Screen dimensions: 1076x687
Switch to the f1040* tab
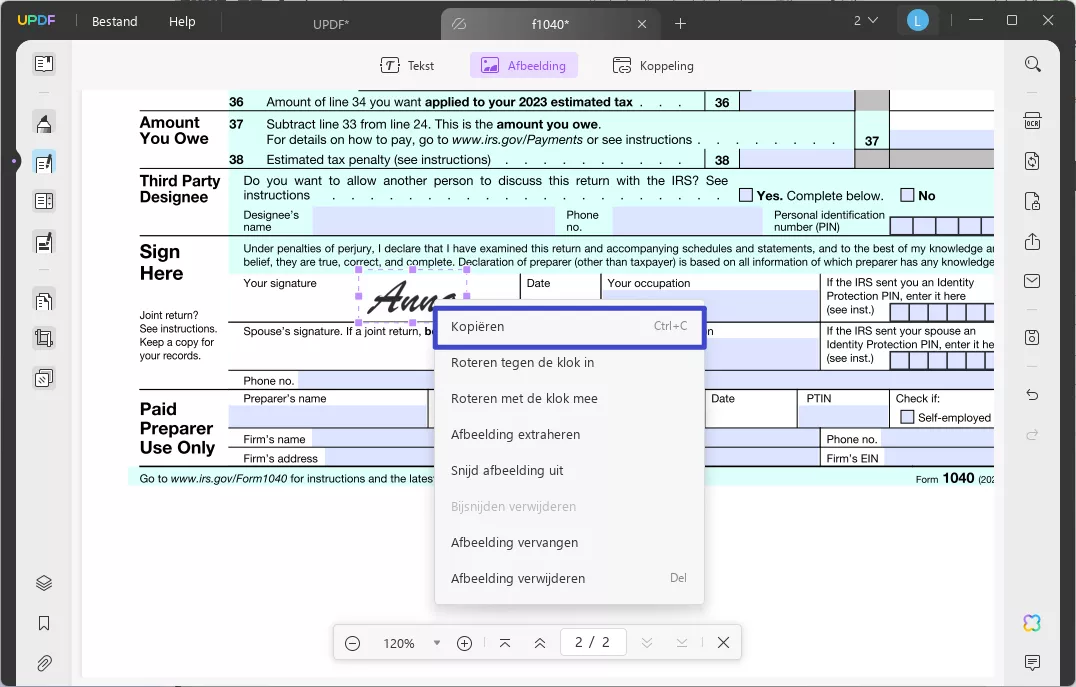click(x=550, y=24)
